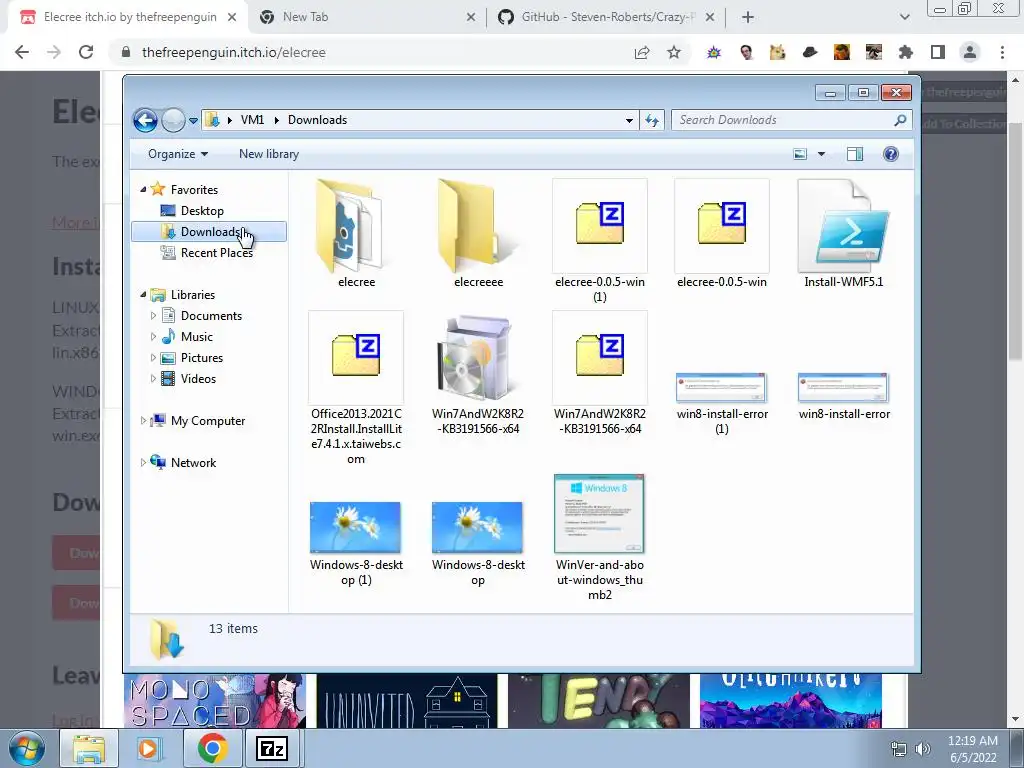Select the Win7AndW2K8R2 installer package with CD icon
The height and width of the screenshot is (768, 1024).
point(476,374)
